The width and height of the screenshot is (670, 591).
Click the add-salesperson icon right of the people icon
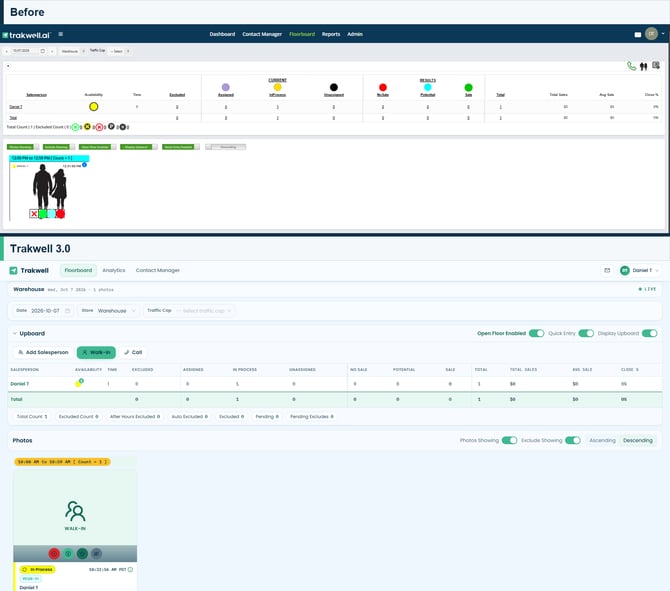[x=656, y=65]
